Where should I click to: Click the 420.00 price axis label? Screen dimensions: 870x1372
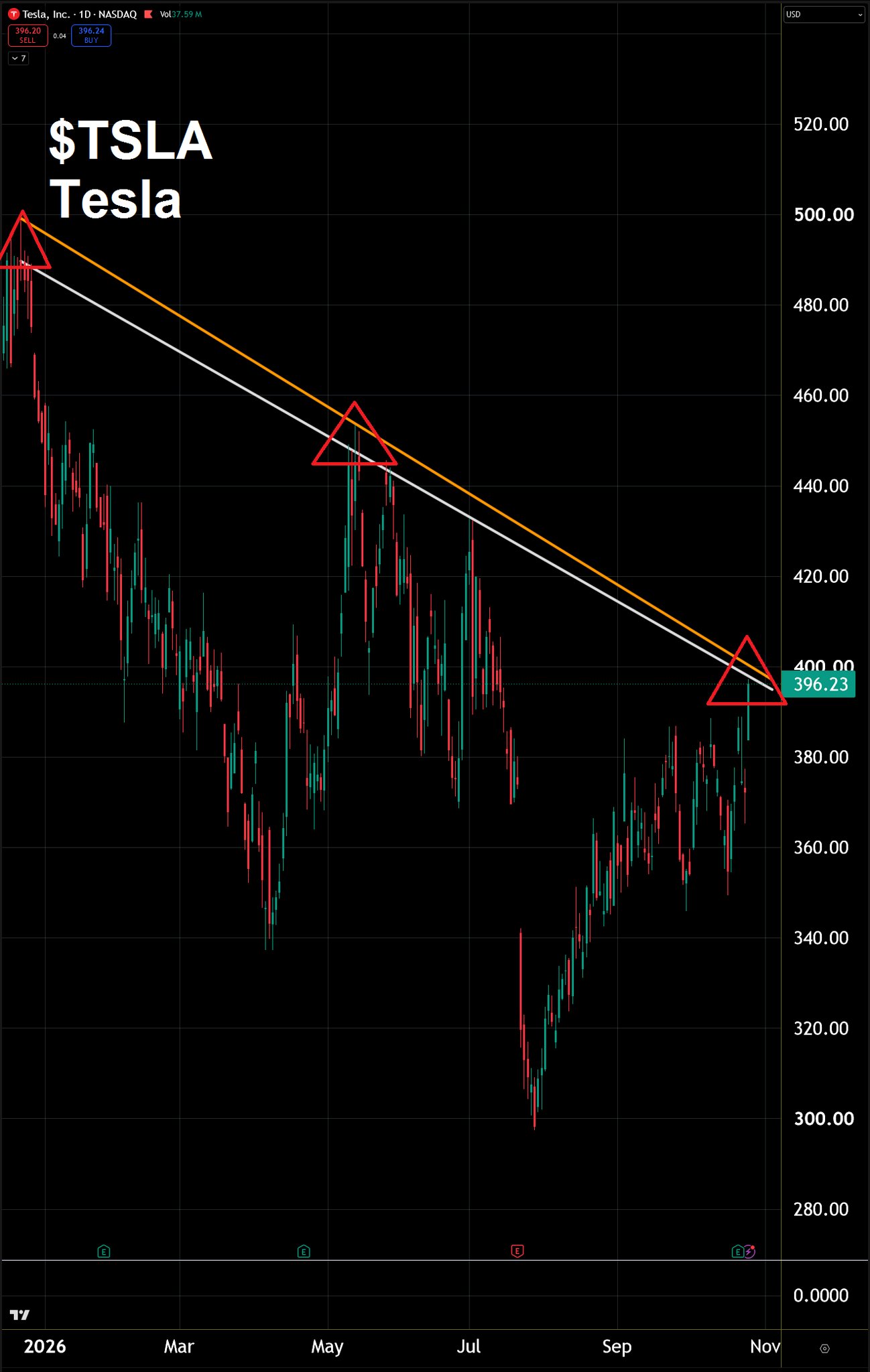[x=821, y=577]
